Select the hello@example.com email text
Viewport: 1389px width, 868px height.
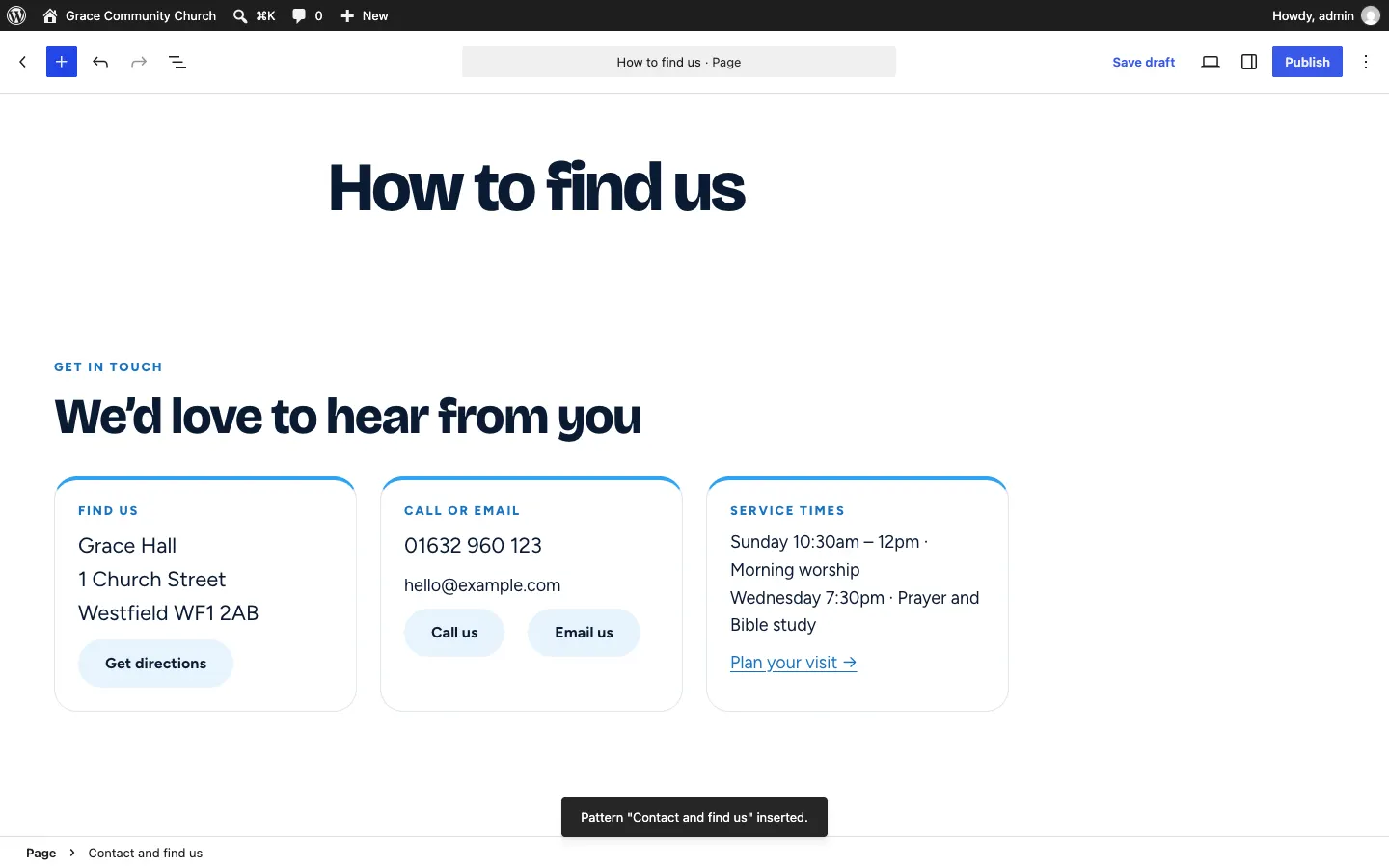click(482, 585)
